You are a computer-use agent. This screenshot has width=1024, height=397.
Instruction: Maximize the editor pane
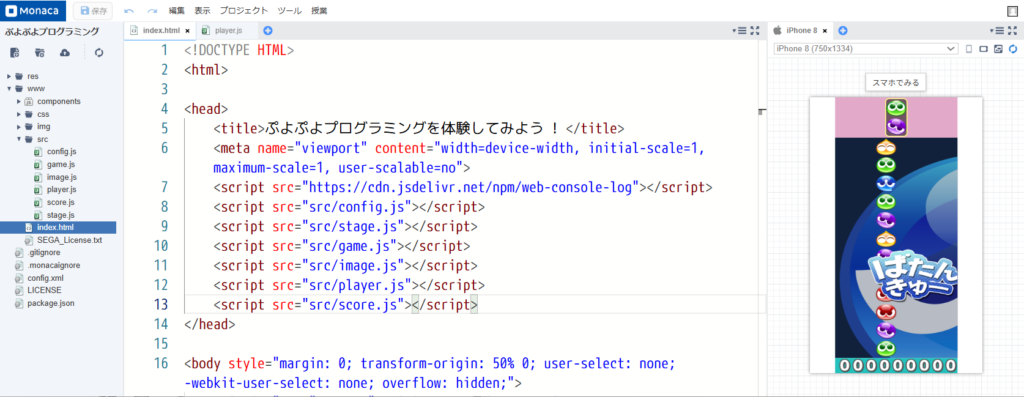755,30
